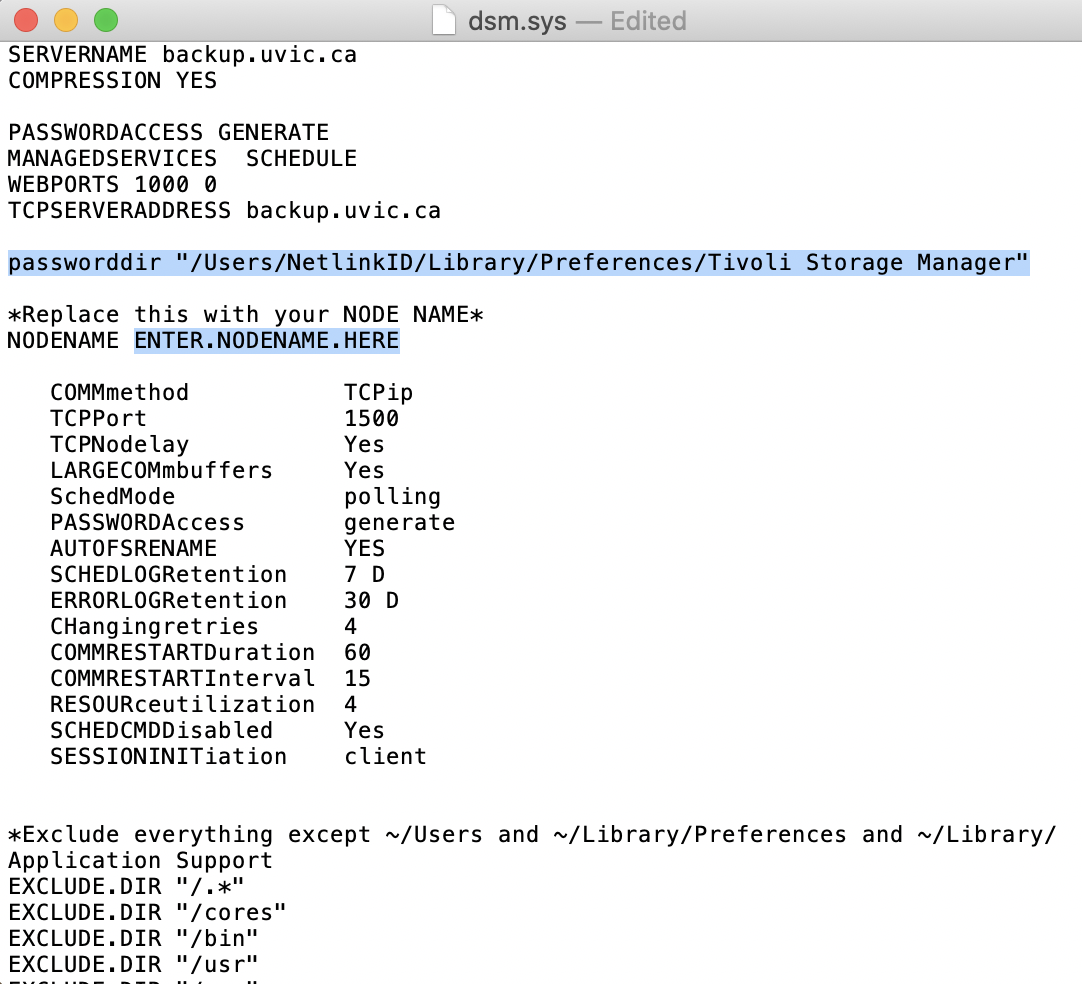Click the EXCLUDE.DIR "/bin" line
This screenshot has height=984, width=1082.
pos(133,939)
